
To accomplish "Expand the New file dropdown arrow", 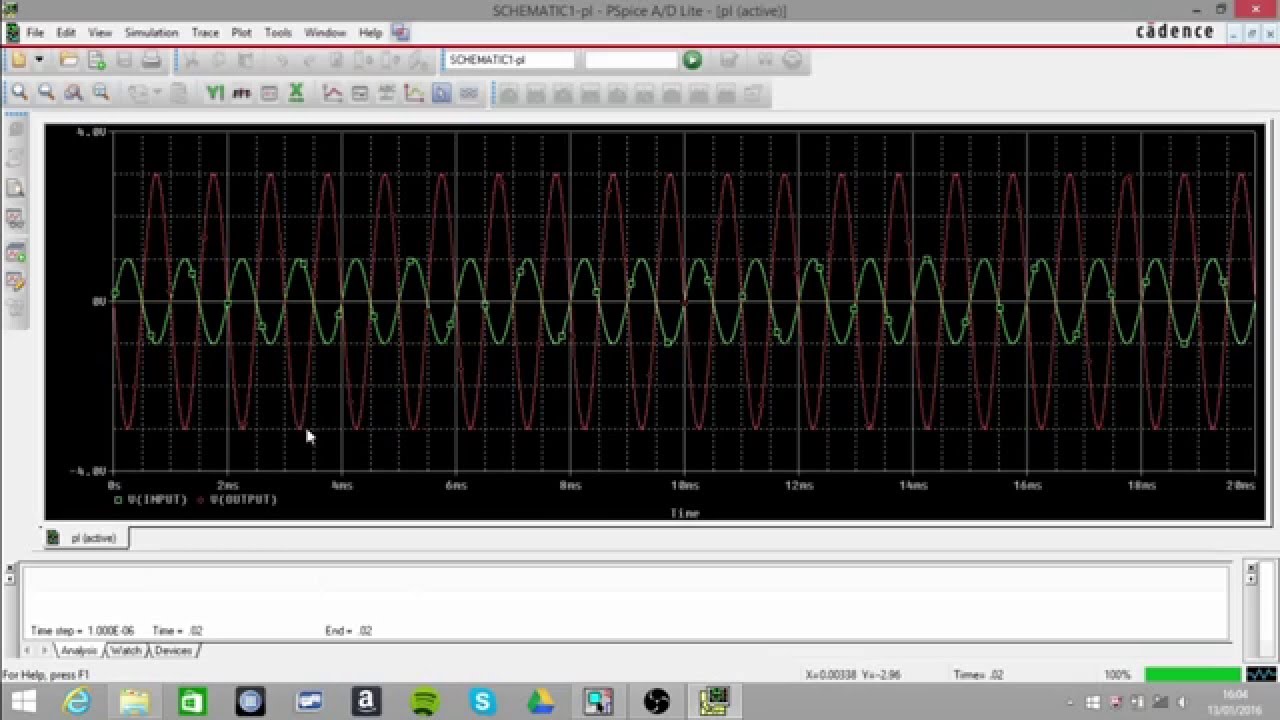I will pos(39,60).
